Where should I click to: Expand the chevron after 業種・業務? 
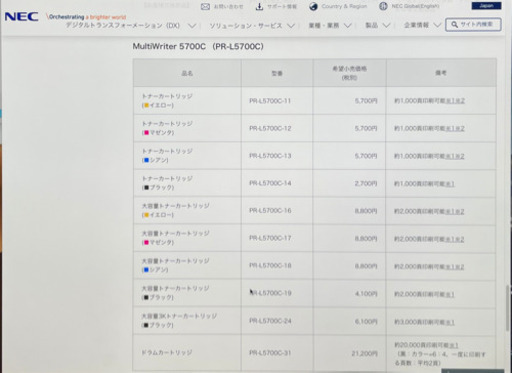click(348, 26)
